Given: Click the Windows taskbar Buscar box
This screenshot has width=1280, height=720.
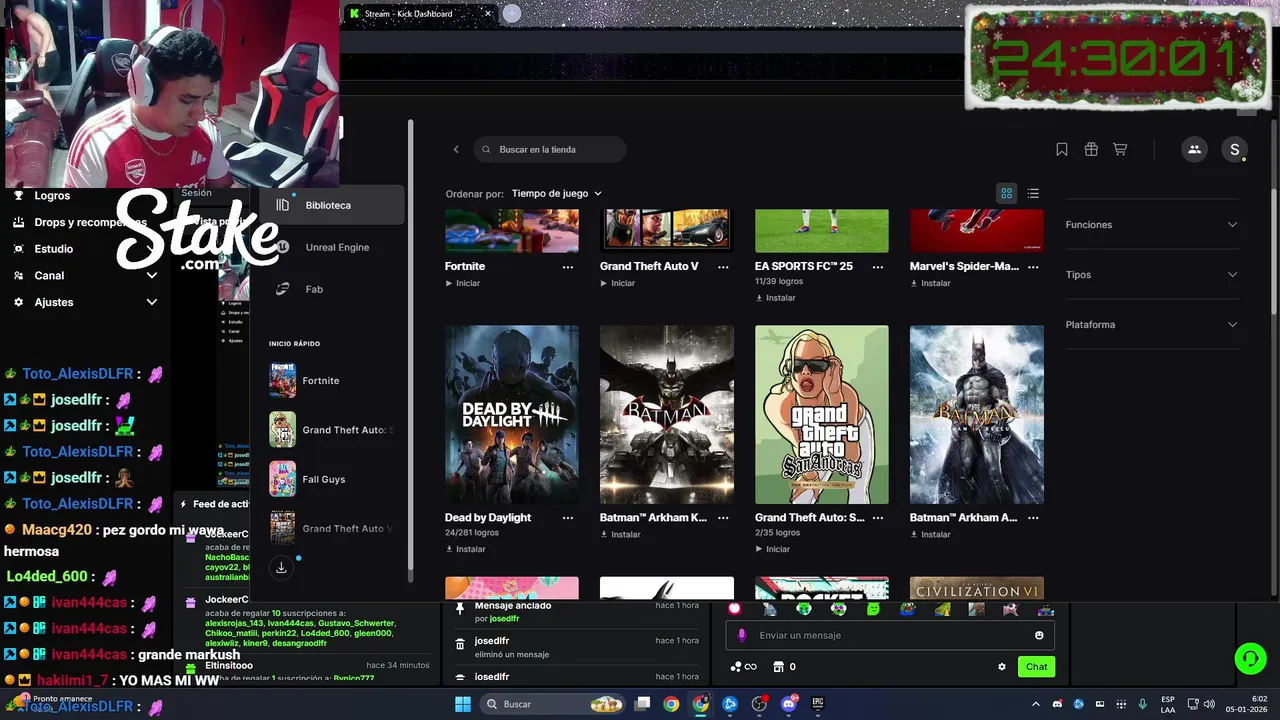Looking at the screenshot, I should pyautogui.click(x=553, y=704).
